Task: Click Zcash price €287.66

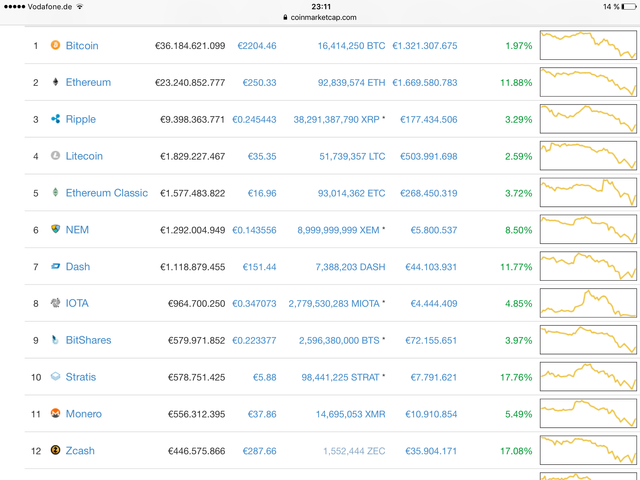Action: pyautogui.click(x=260, y=451)
